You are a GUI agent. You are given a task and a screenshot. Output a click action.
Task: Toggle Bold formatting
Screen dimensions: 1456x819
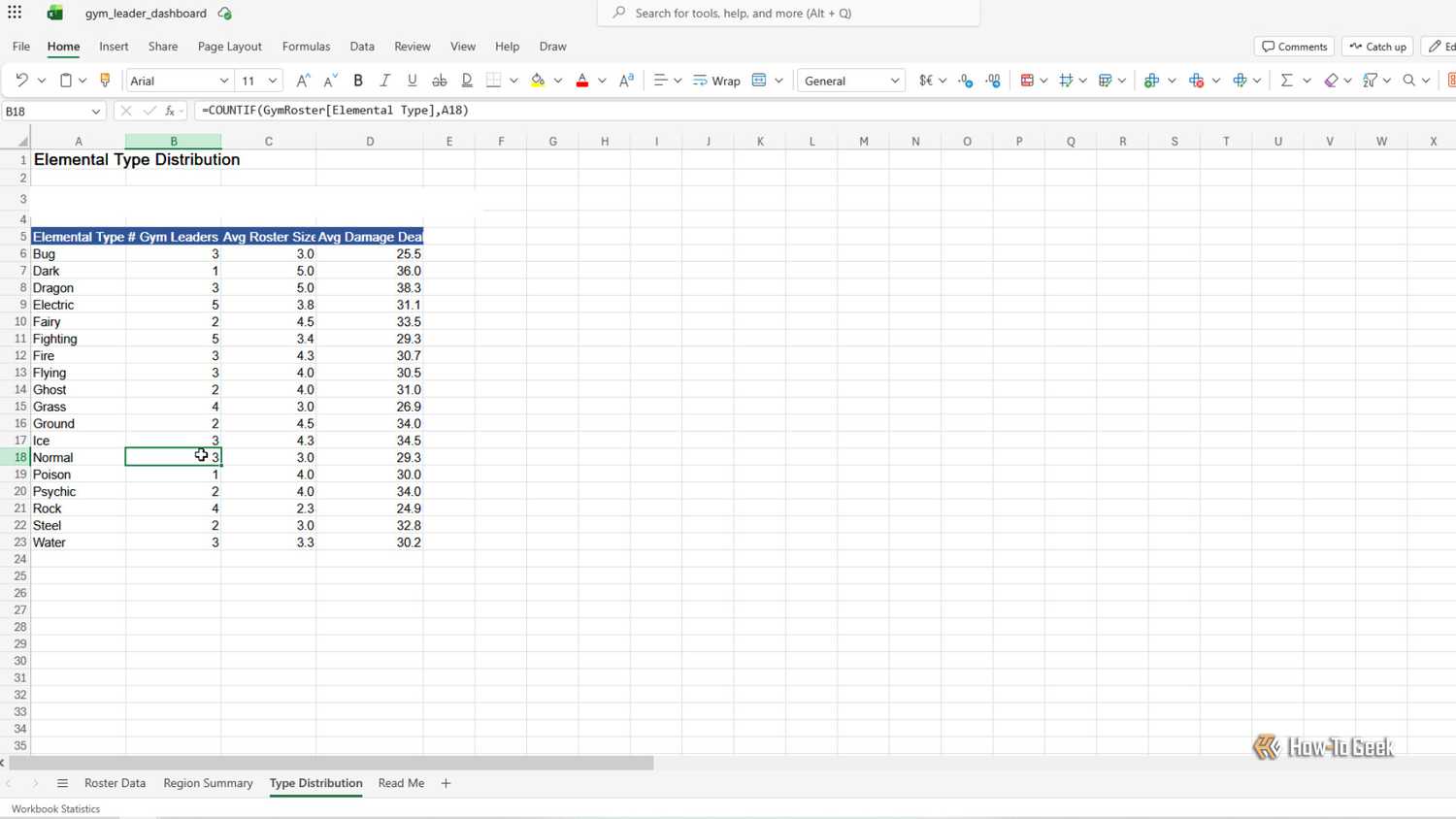coord(358,81)
